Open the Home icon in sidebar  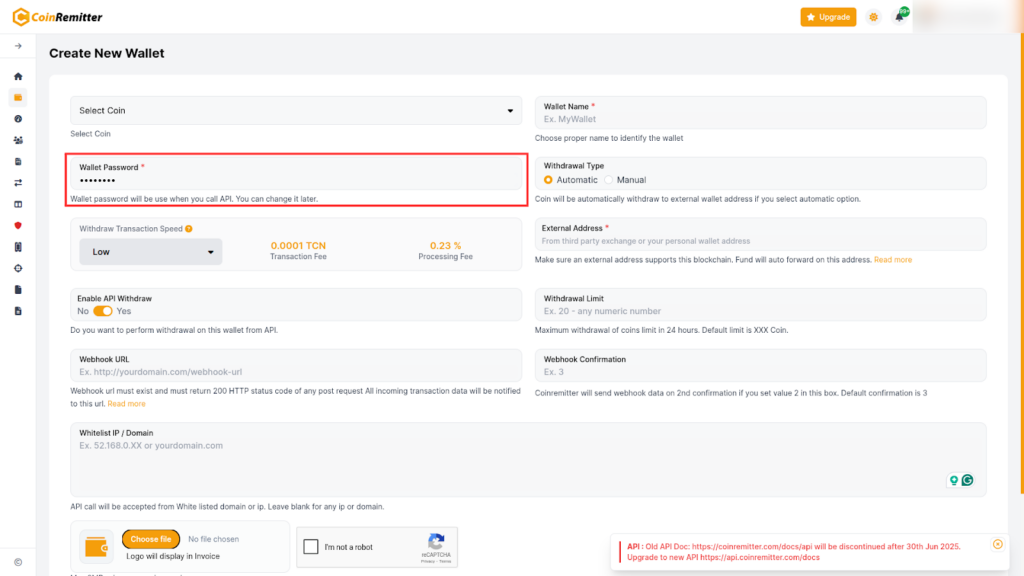[18, 76]
